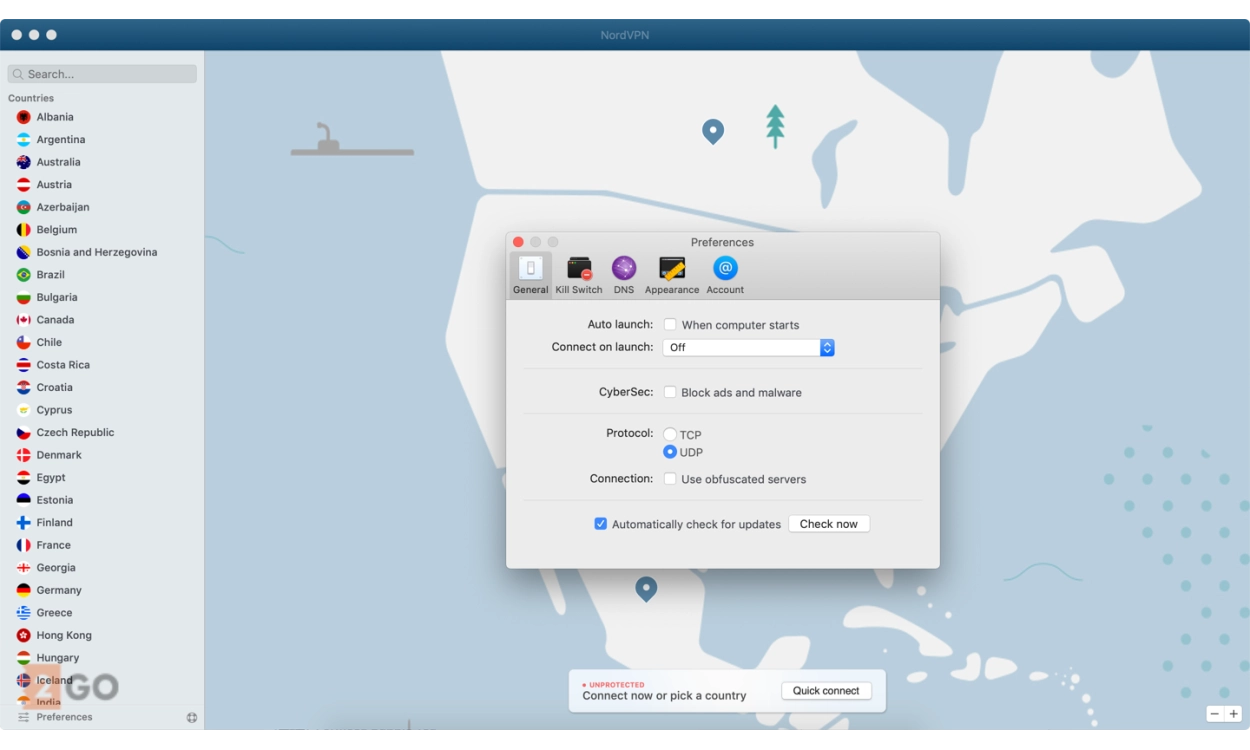Select Germany from the country list
The height and width of the screenshot is (750, 1250).
(59, 590)
